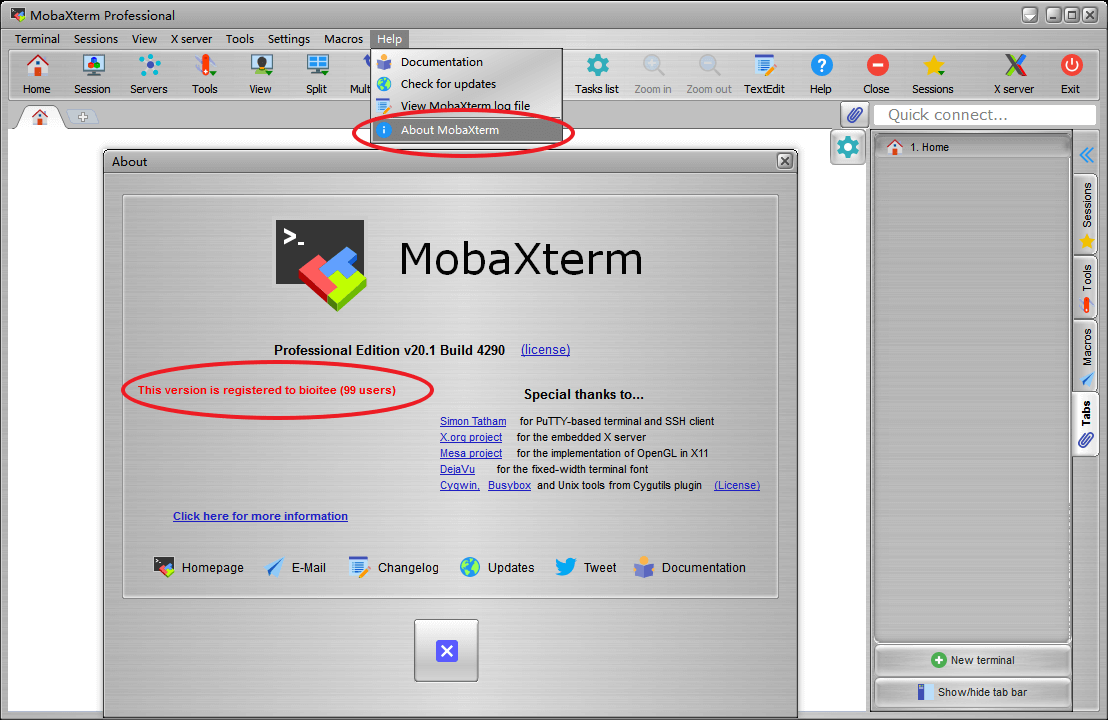
Task: Click the Updates globe icon
Action: coord(470,567)
